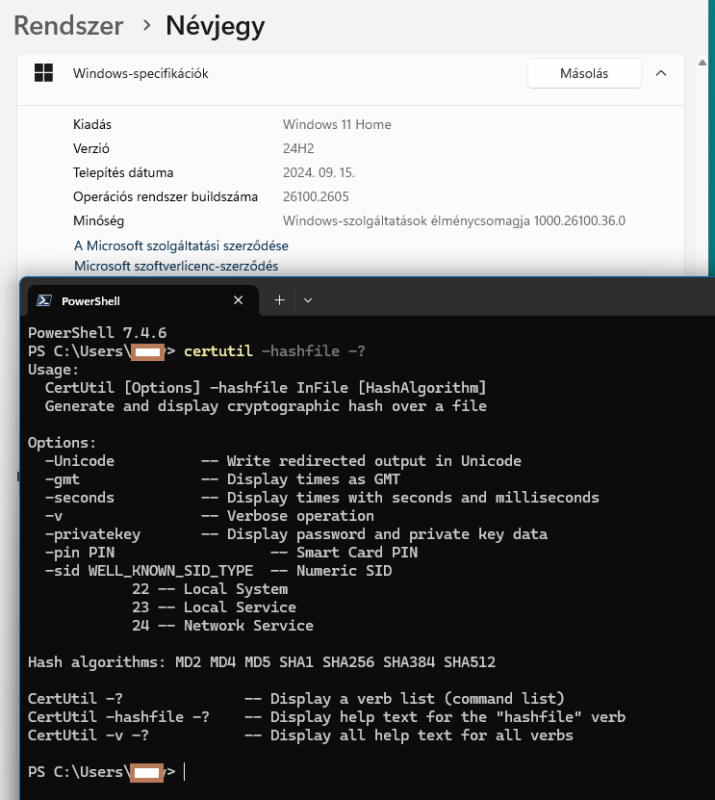Viewport: 715px width, 800px height.
Task: Click the terminal prompt cursor at bottom
Action: pyautogui.click(x=184, y=771)
